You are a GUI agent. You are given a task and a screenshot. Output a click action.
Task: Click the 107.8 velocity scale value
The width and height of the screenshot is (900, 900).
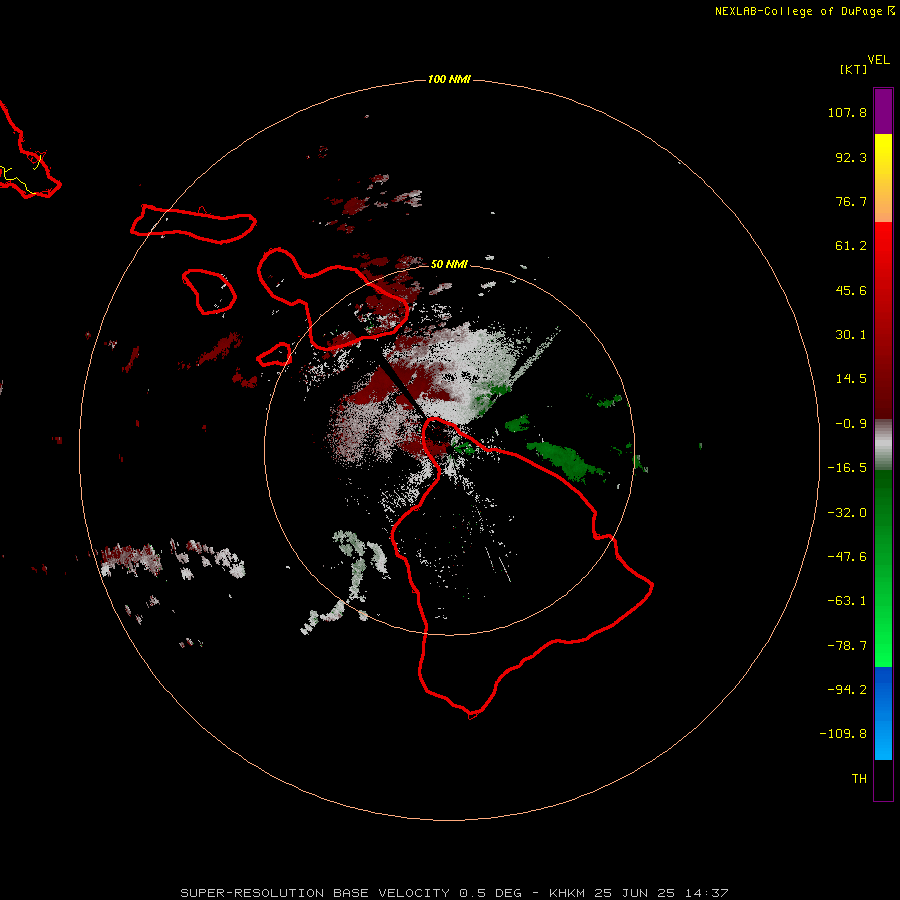847,112
